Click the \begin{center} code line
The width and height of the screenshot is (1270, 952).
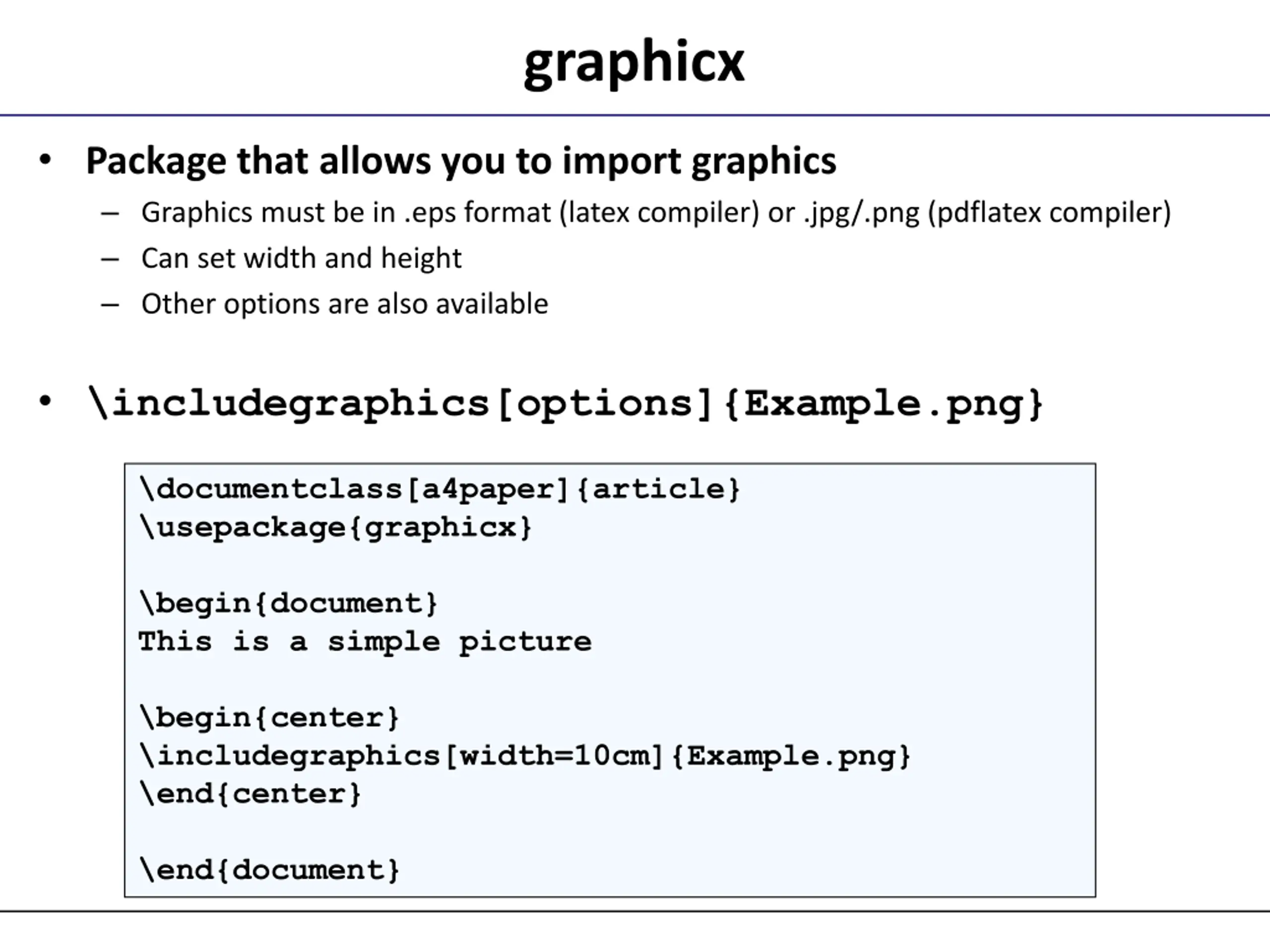pyautogui.click(x=269, y=718)
